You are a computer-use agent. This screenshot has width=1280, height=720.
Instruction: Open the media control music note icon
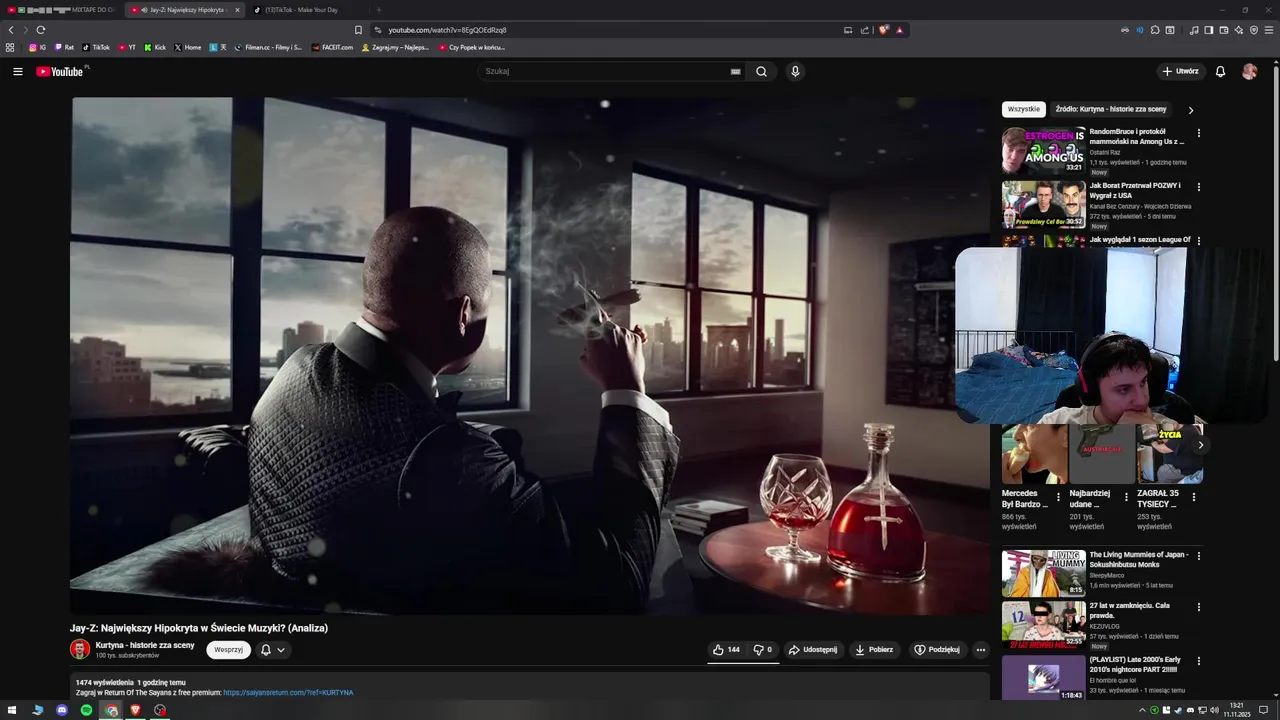pos(1193,30)
